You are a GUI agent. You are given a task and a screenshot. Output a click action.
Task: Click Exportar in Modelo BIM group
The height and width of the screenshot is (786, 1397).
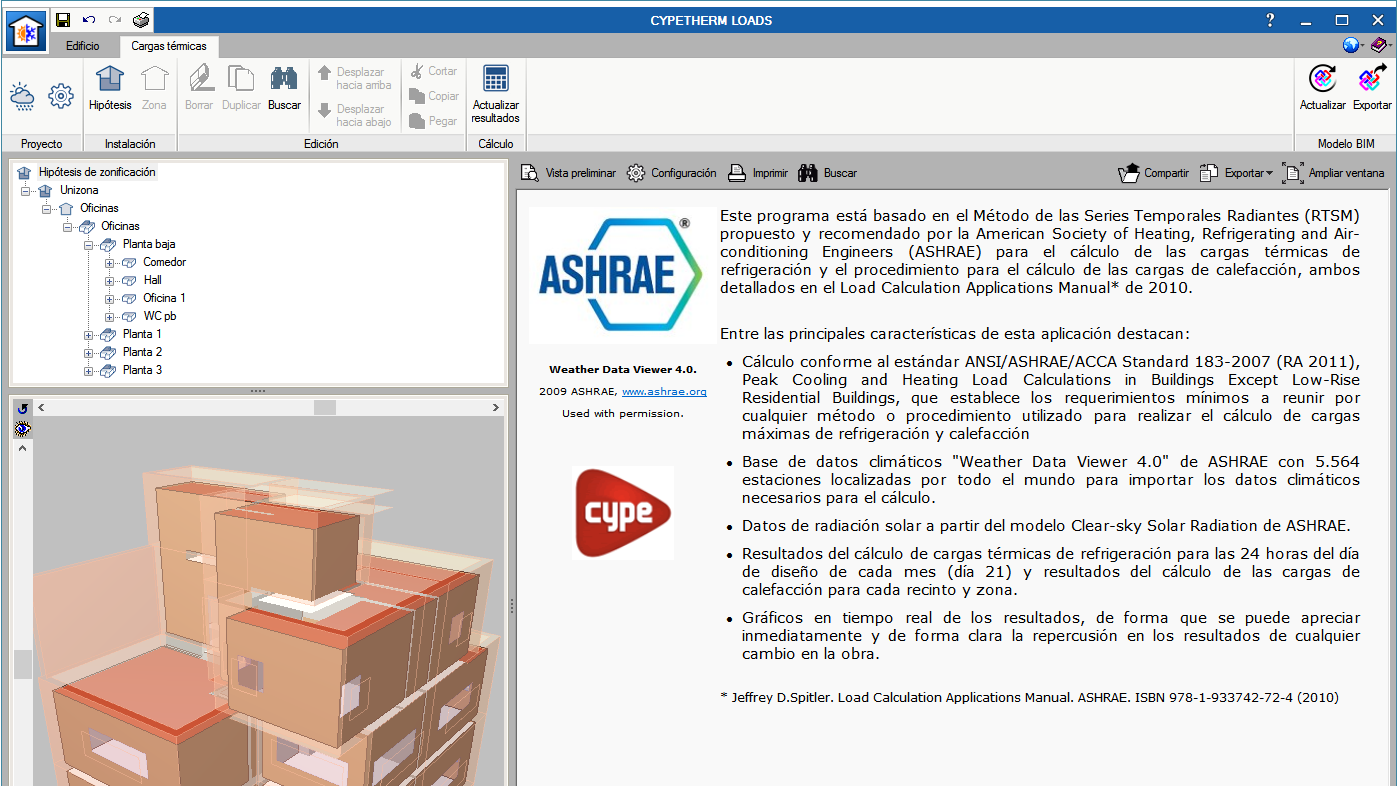[1372, 89]
